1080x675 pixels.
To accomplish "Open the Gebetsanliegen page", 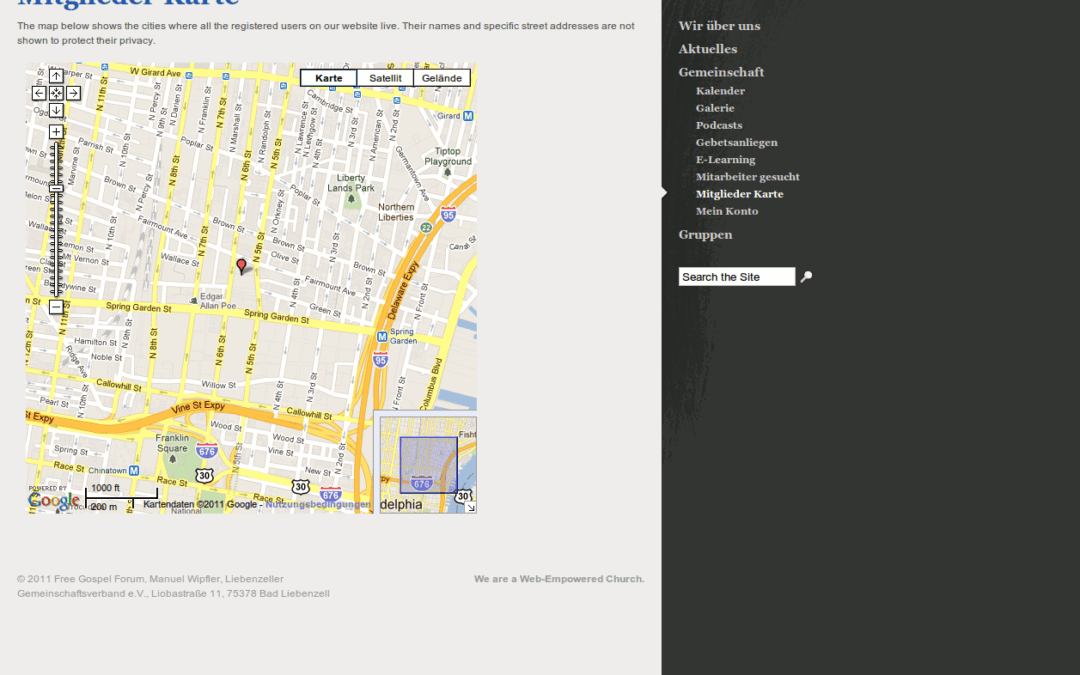I will point(736,143).
